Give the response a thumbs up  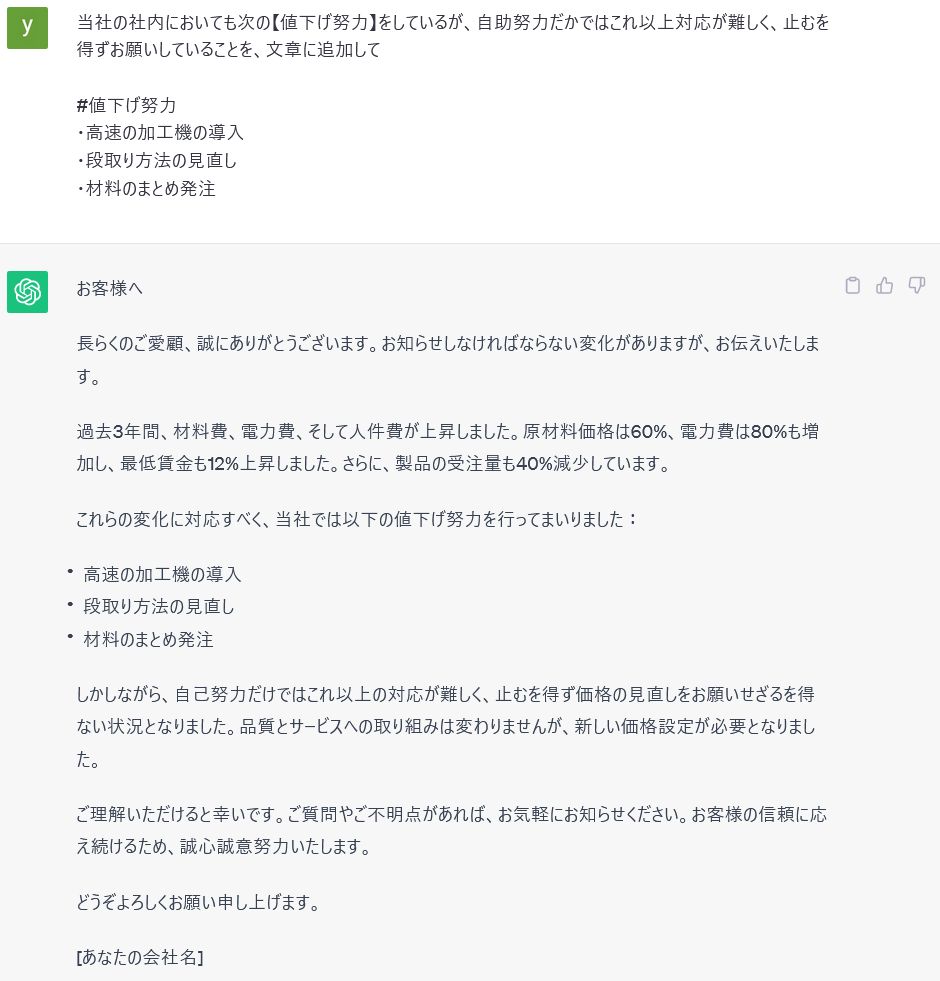click(884, 285)
